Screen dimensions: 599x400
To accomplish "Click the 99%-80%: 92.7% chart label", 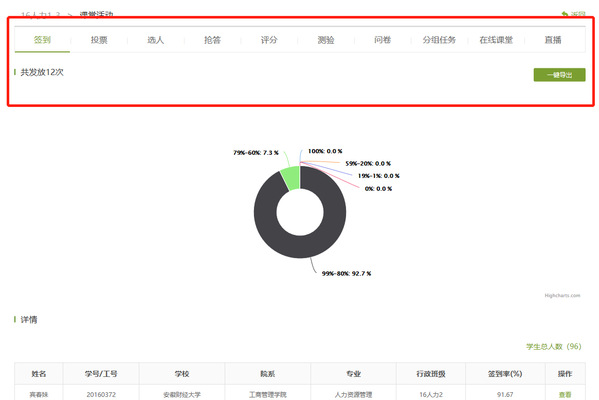I will (x=346, y=274).
